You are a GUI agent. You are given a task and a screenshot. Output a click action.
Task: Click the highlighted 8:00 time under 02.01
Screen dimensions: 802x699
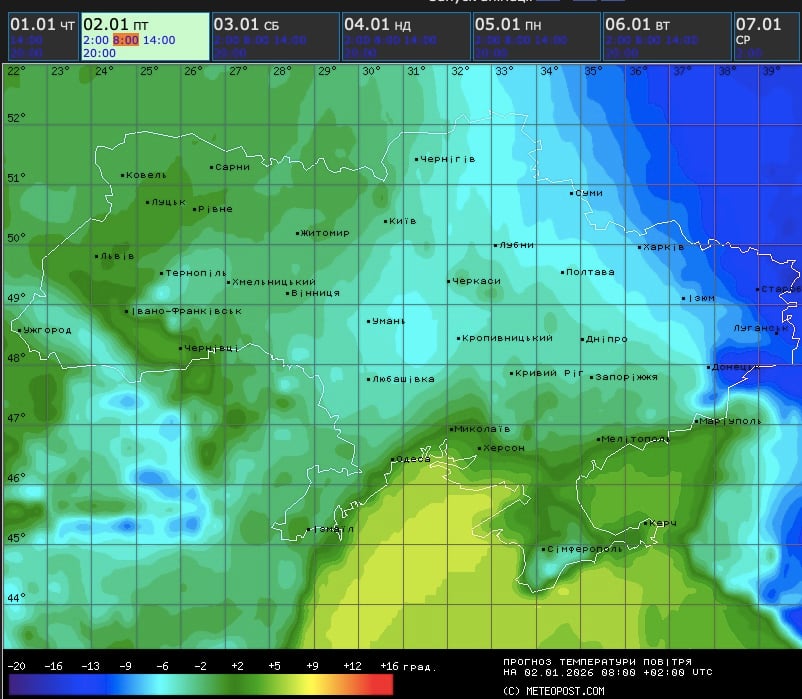pos(125,40)
